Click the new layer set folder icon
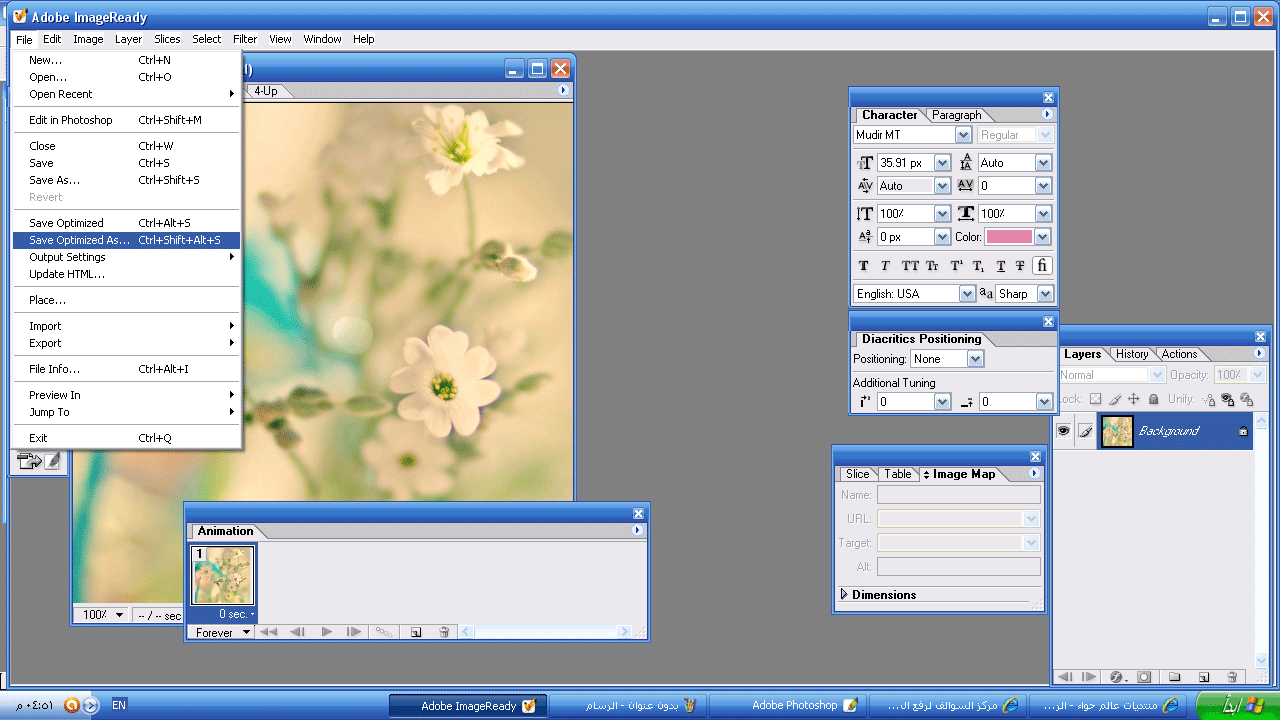The image size is (1280, 720). click(x=1175, y=677)
